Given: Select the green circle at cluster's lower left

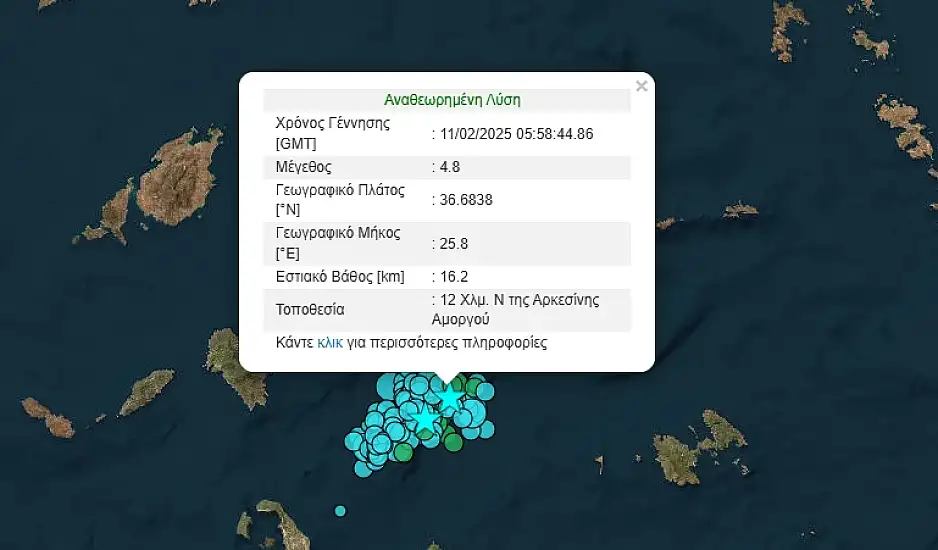Looking at the screenshot, I should tap(403, 453).
